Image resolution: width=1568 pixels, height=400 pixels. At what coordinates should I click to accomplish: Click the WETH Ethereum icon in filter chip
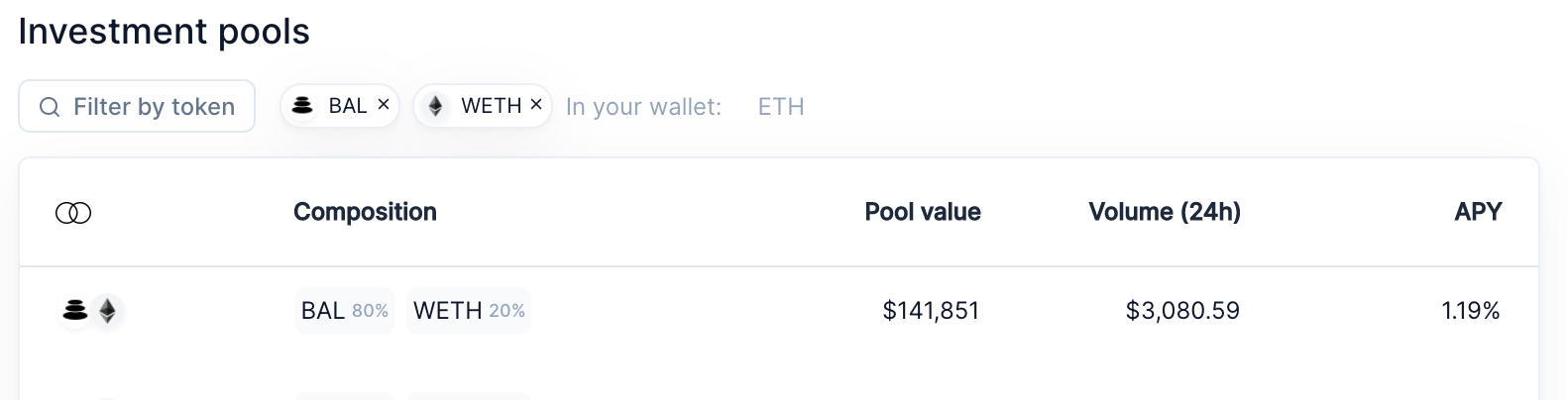tap(435, 105)
